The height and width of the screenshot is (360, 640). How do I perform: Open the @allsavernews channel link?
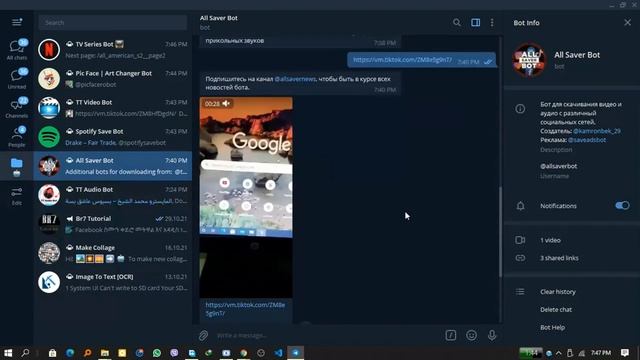click(x=295, y=79)
